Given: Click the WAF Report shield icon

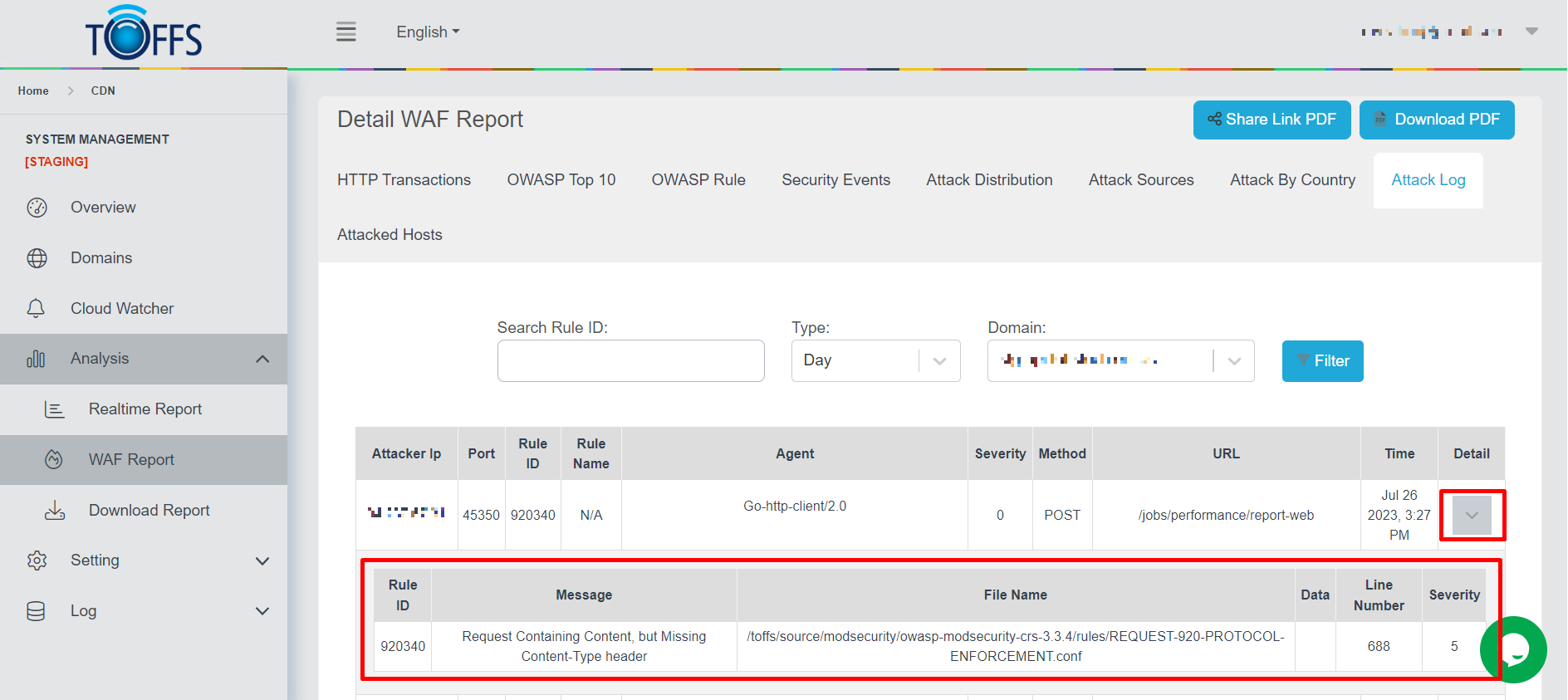Looking at the screenshot, I should (54, 459).
